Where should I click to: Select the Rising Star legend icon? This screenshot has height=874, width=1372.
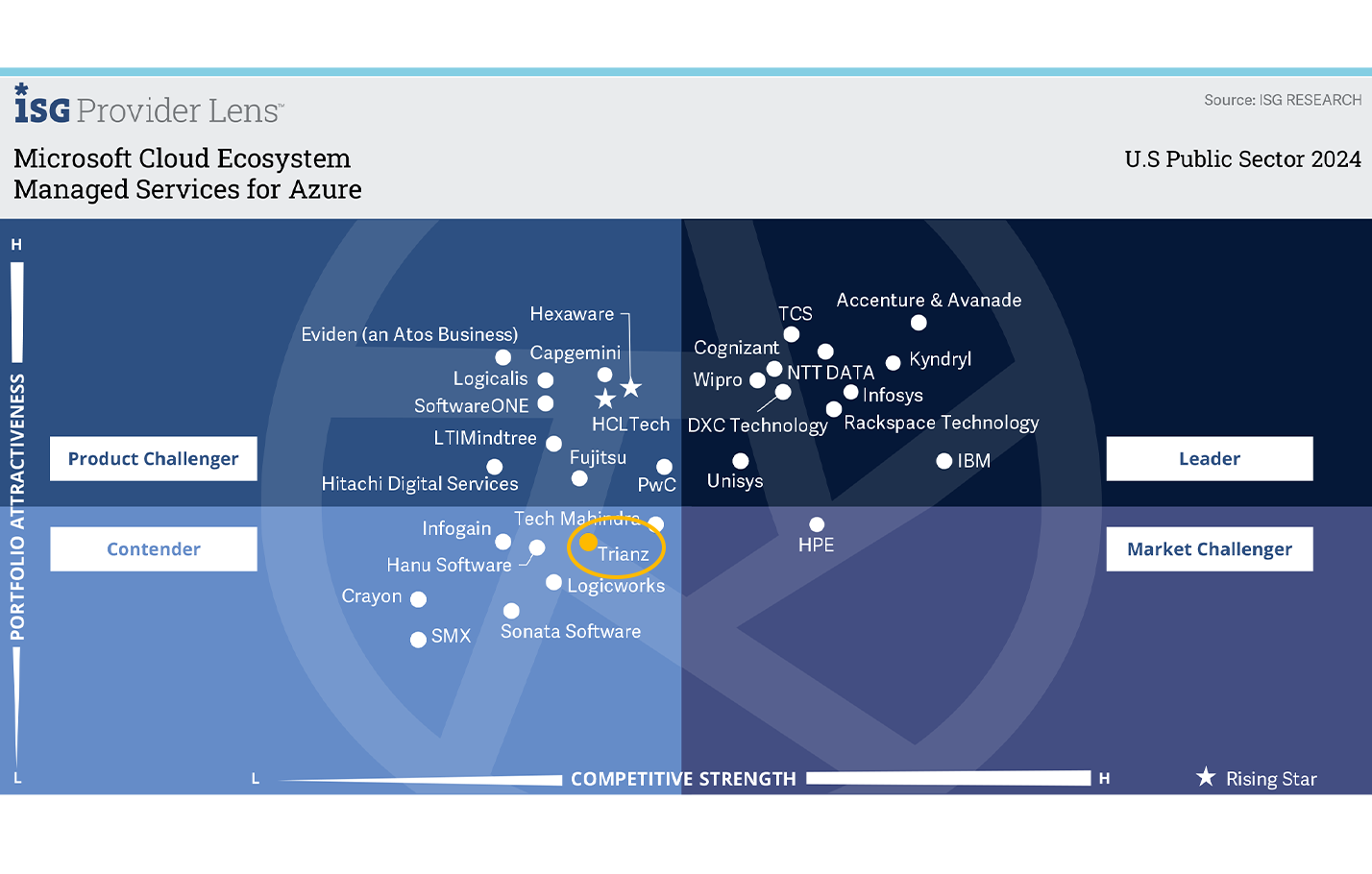[1206, 778]
